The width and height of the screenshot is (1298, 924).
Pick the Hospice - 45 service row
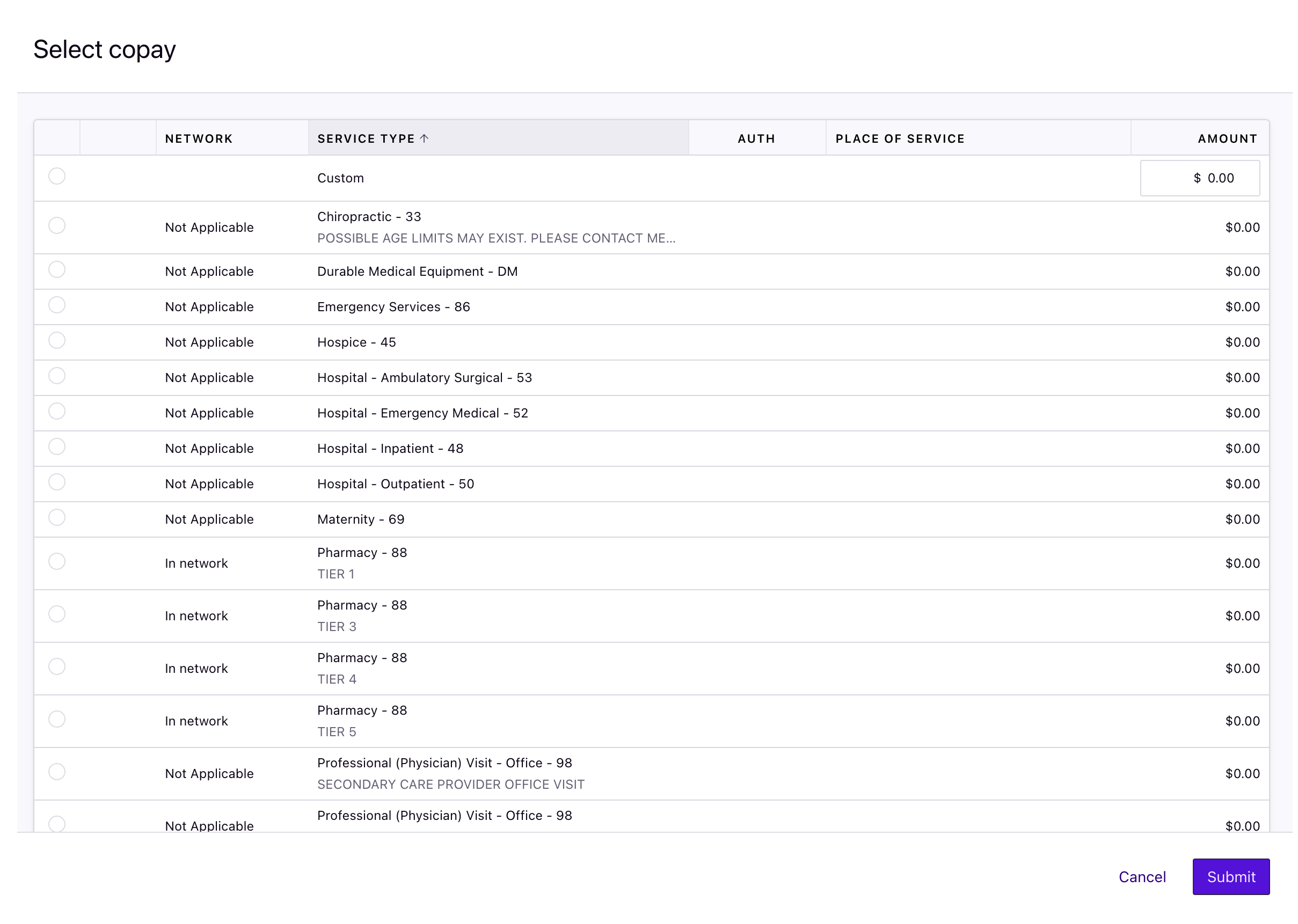pyautogui.click(x=57, y=341)
